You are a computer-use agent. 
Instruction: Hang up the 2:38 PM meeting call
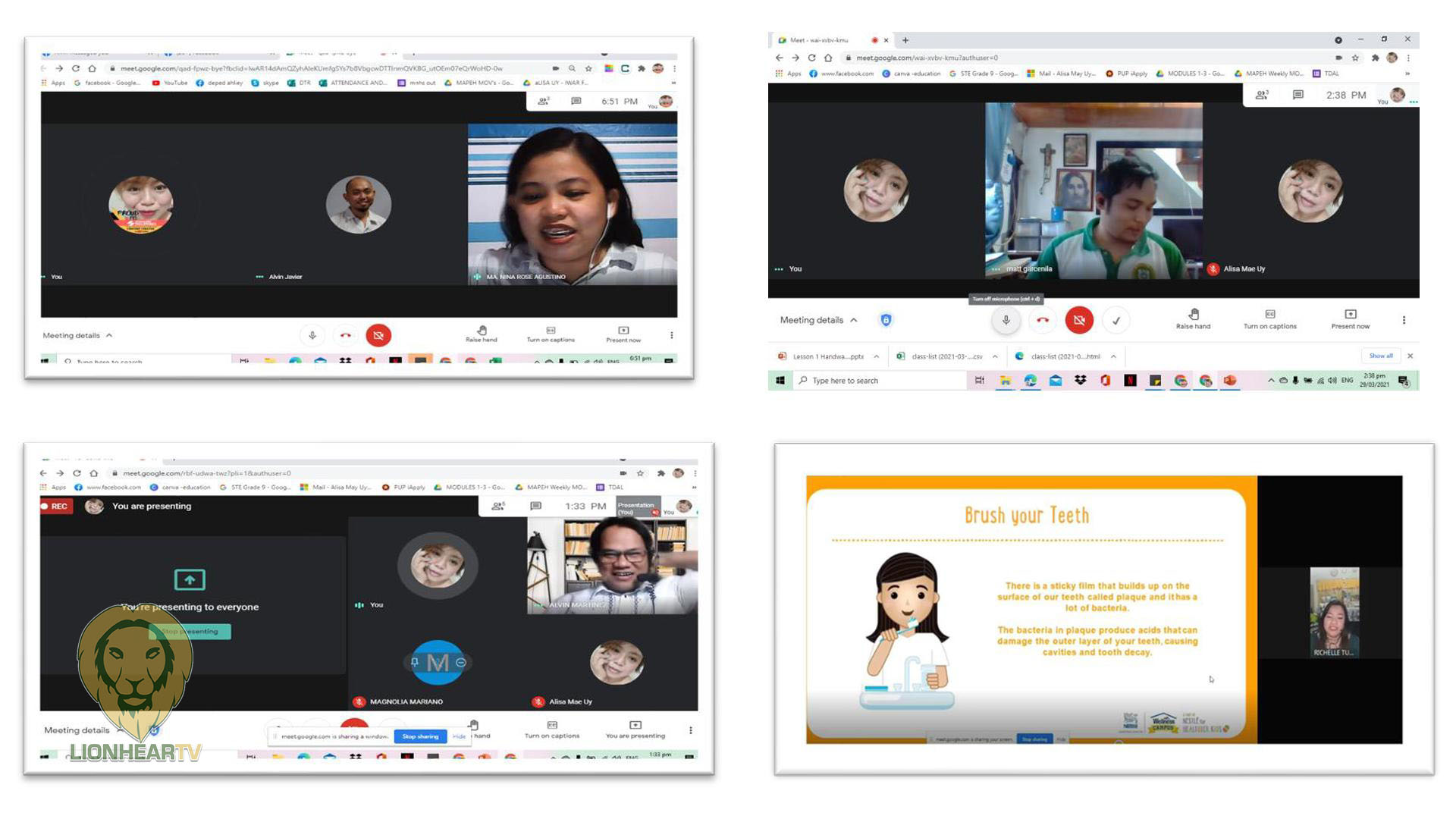[x=1043, y=320]
